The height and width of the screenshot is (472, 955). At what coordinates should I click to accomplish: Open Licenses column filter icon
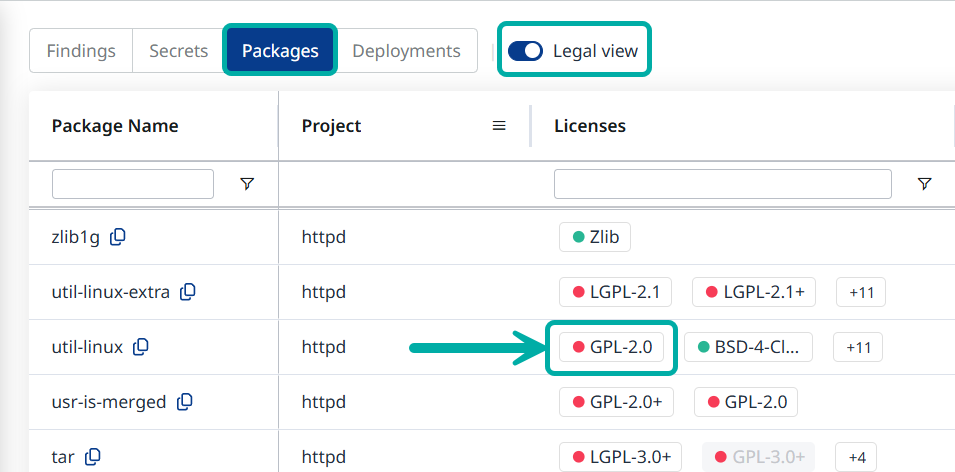pos(924,184)
